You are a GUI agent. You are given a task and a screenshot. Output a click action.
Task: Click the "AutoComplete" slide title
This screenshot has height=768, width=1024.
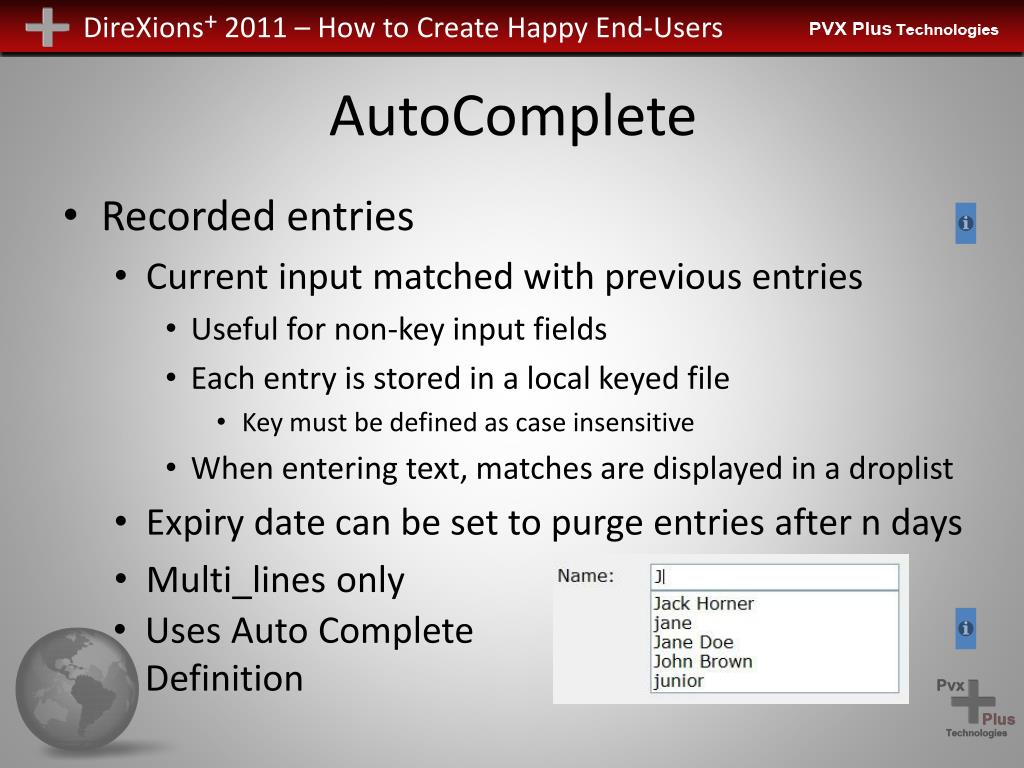[x=513, y=116]
